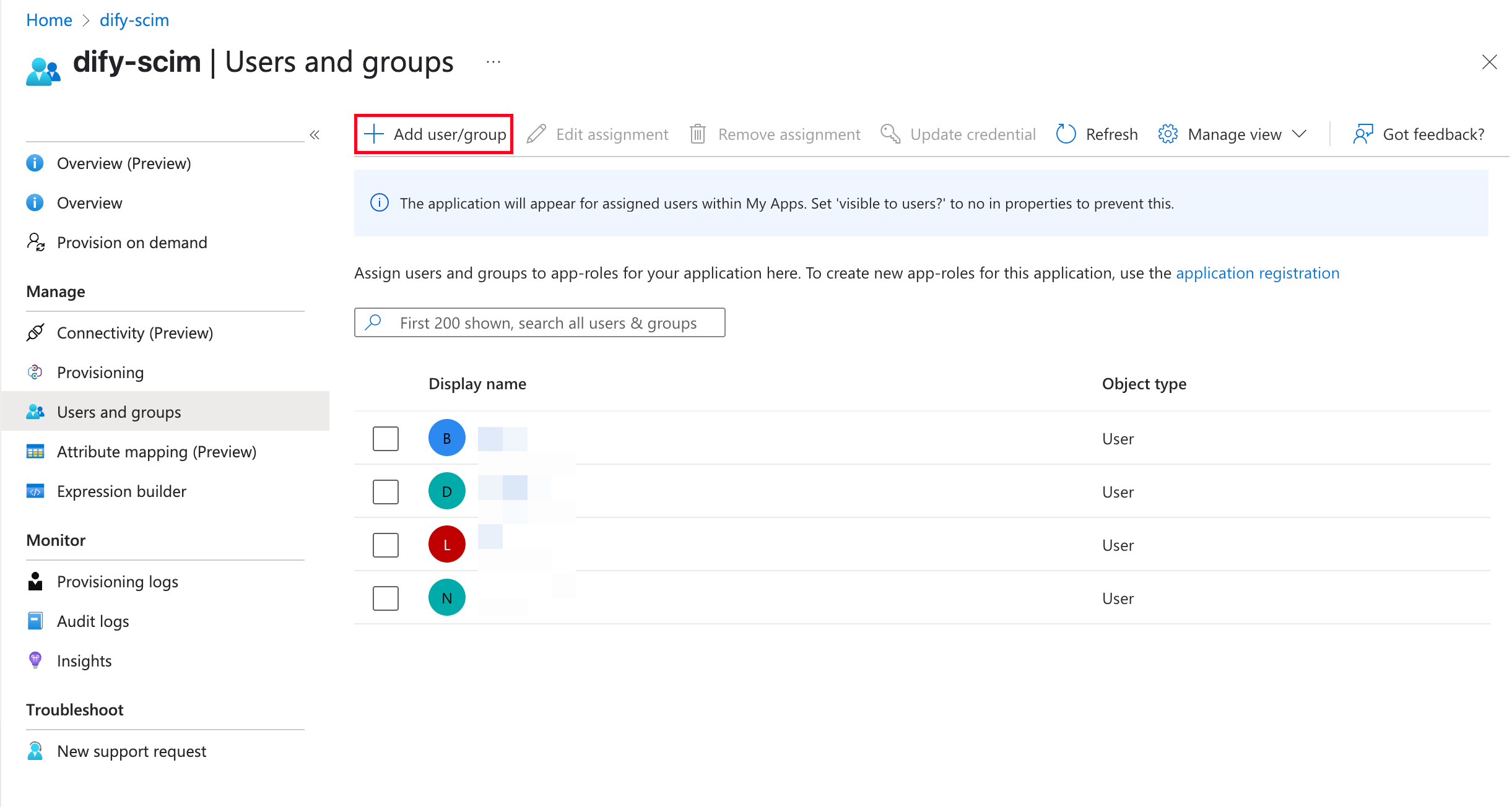Click the Update credential key icon

click(x=890, y=134)
